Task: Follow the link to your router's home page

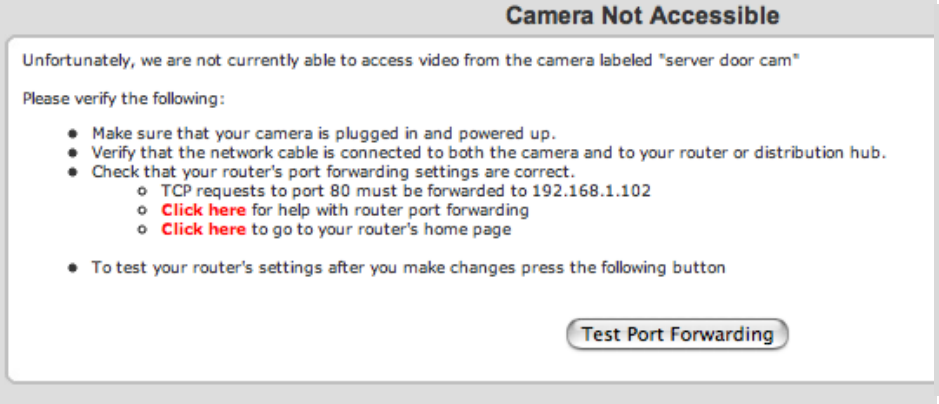Action: tap(203, 230)
